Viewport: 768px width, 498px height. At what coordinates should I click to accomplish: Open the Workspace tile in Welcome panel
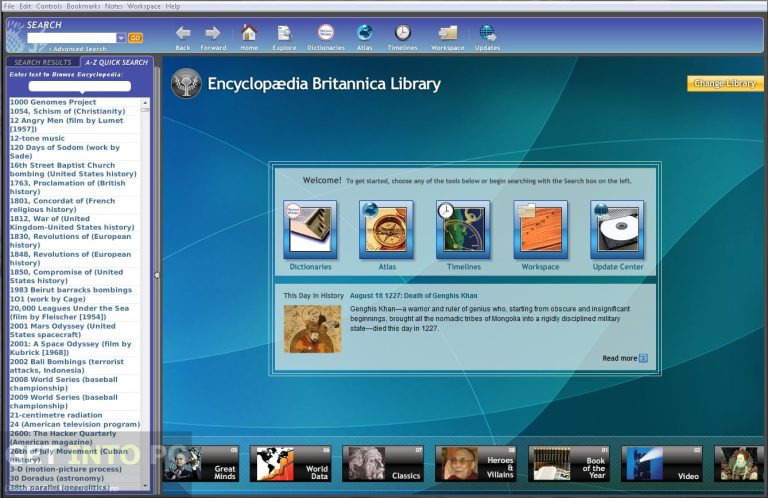pyautogui.click(x=540, y=230)
